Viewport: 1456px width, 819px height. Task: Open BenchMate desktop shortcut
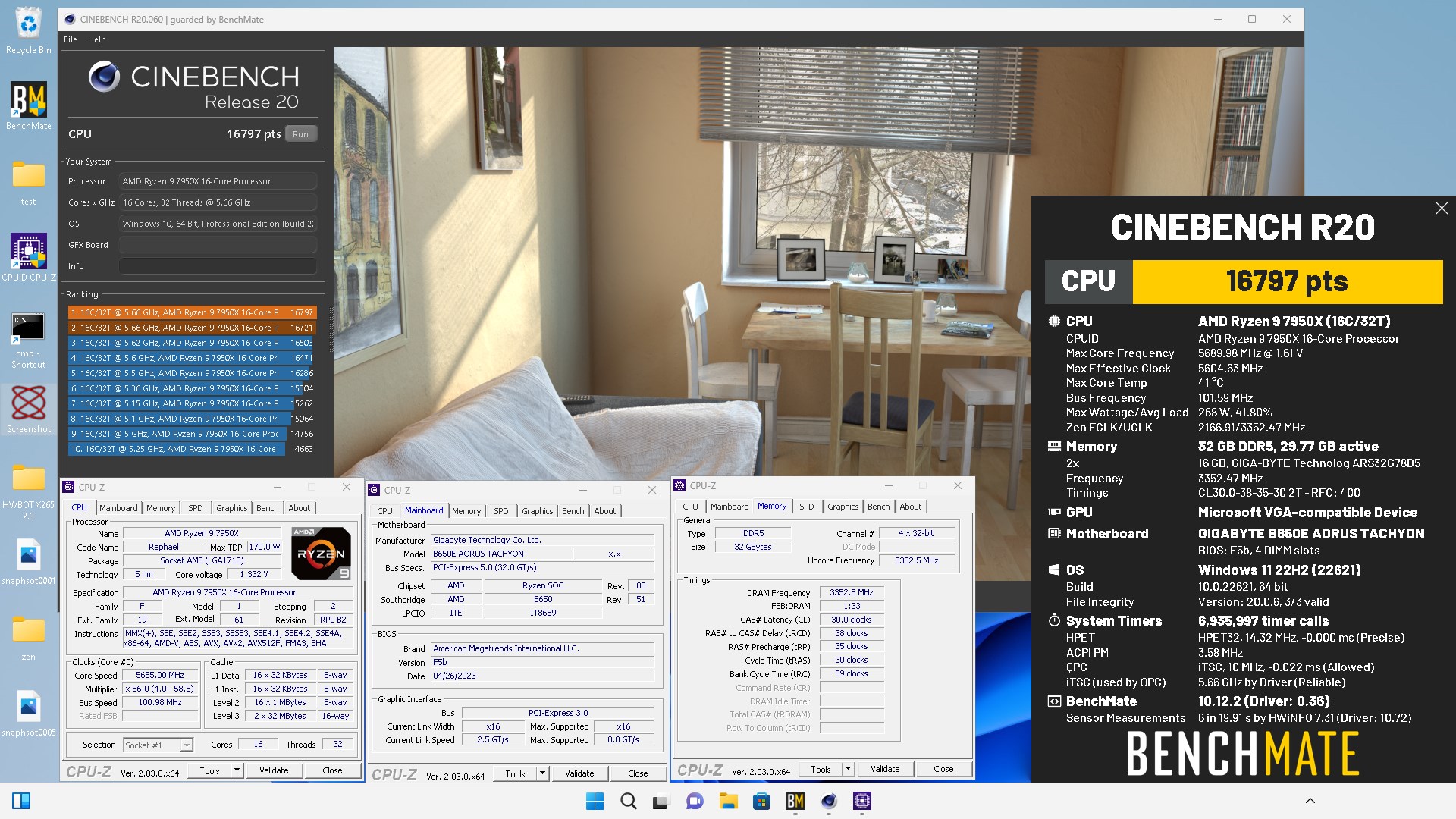click(29, 105)
